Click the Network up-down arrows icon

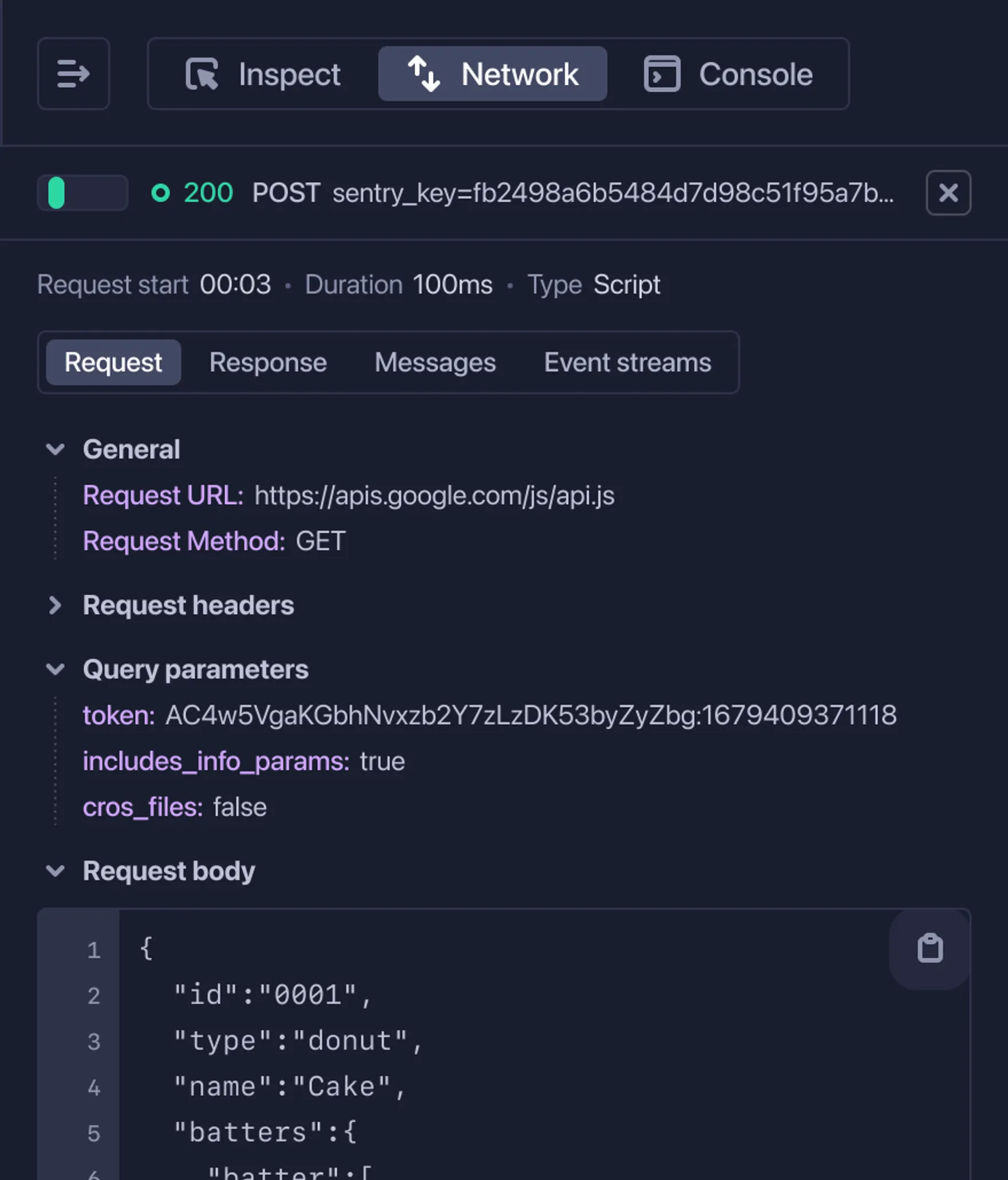424,74
